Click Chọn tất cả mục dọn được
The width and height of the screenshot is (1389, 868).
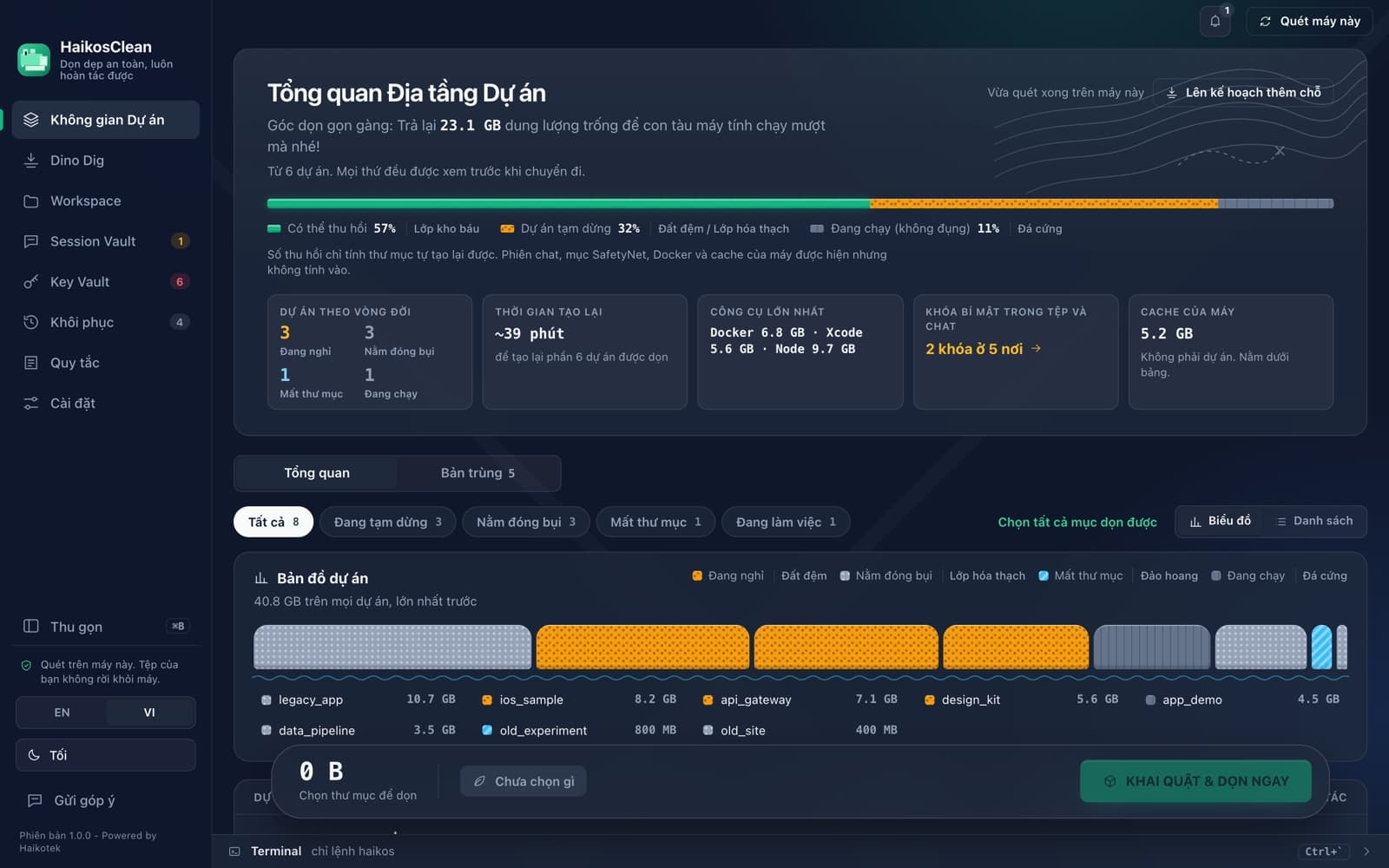tap(1077, 522)
